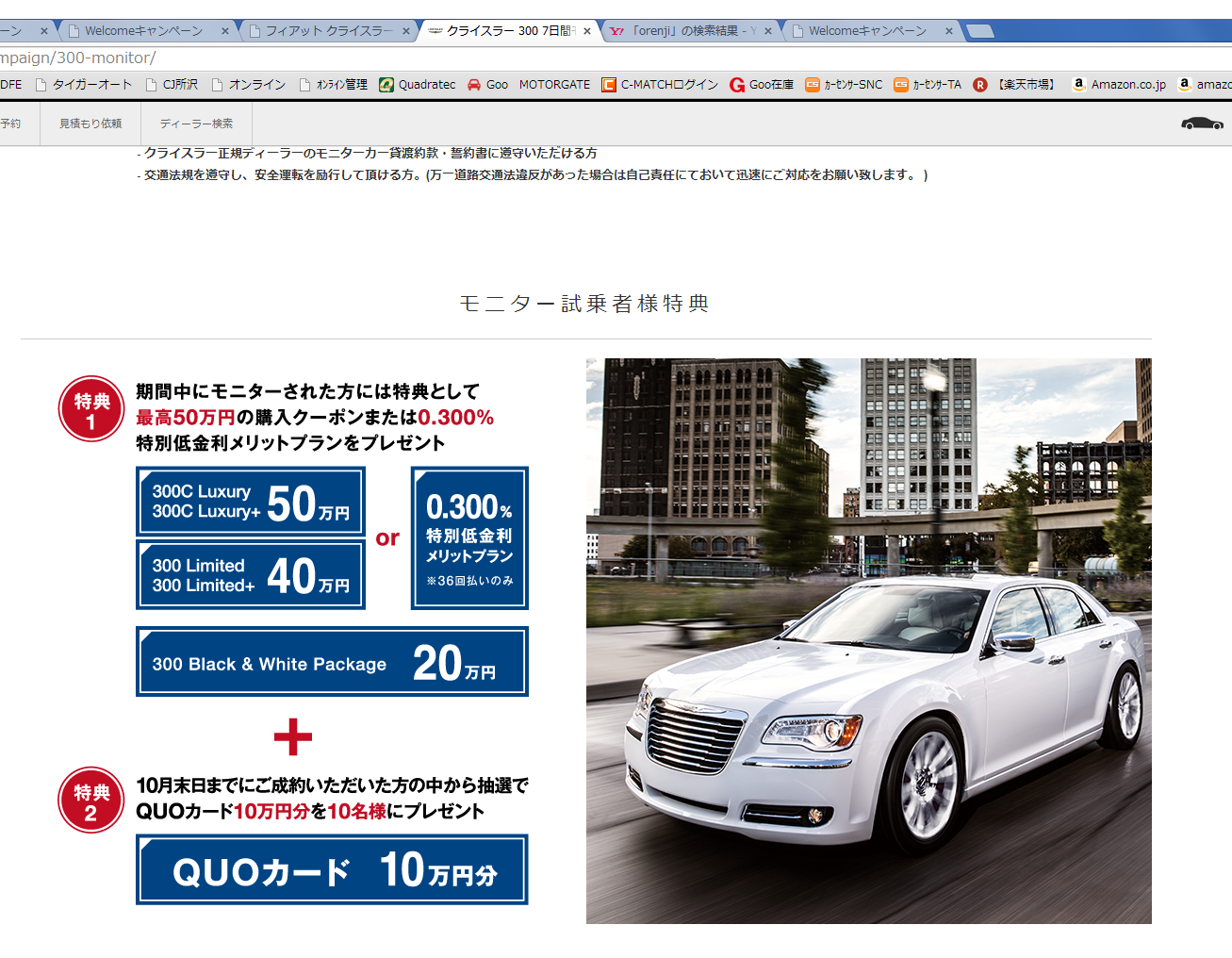Click the クライスラー正規ディーラー condition line
Image resolution: width=1232 pixels, height=958 pixels.
coord(367,153)
